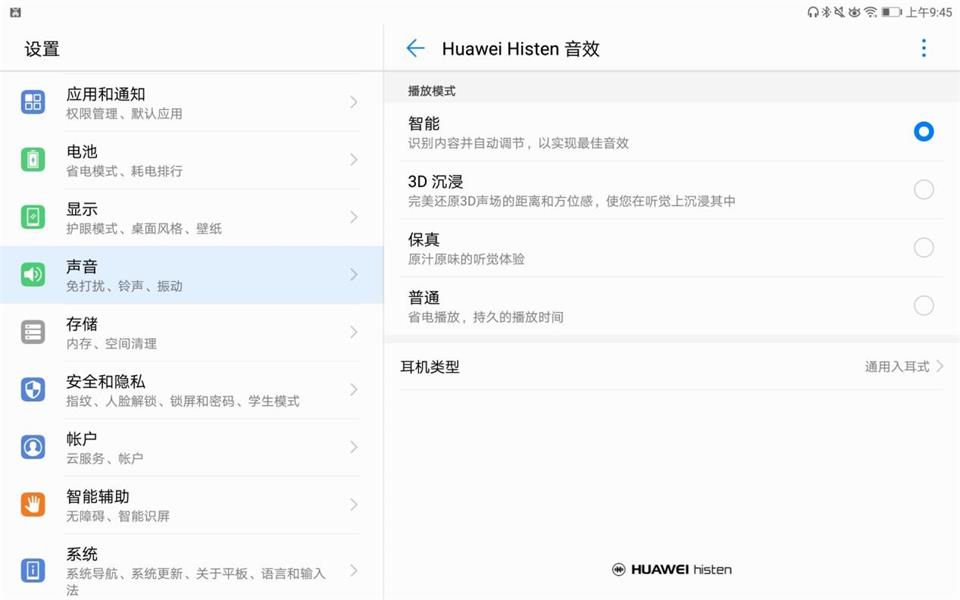Select the 普通 radio button
960x600 pixels.
click(x=923, y=305)
